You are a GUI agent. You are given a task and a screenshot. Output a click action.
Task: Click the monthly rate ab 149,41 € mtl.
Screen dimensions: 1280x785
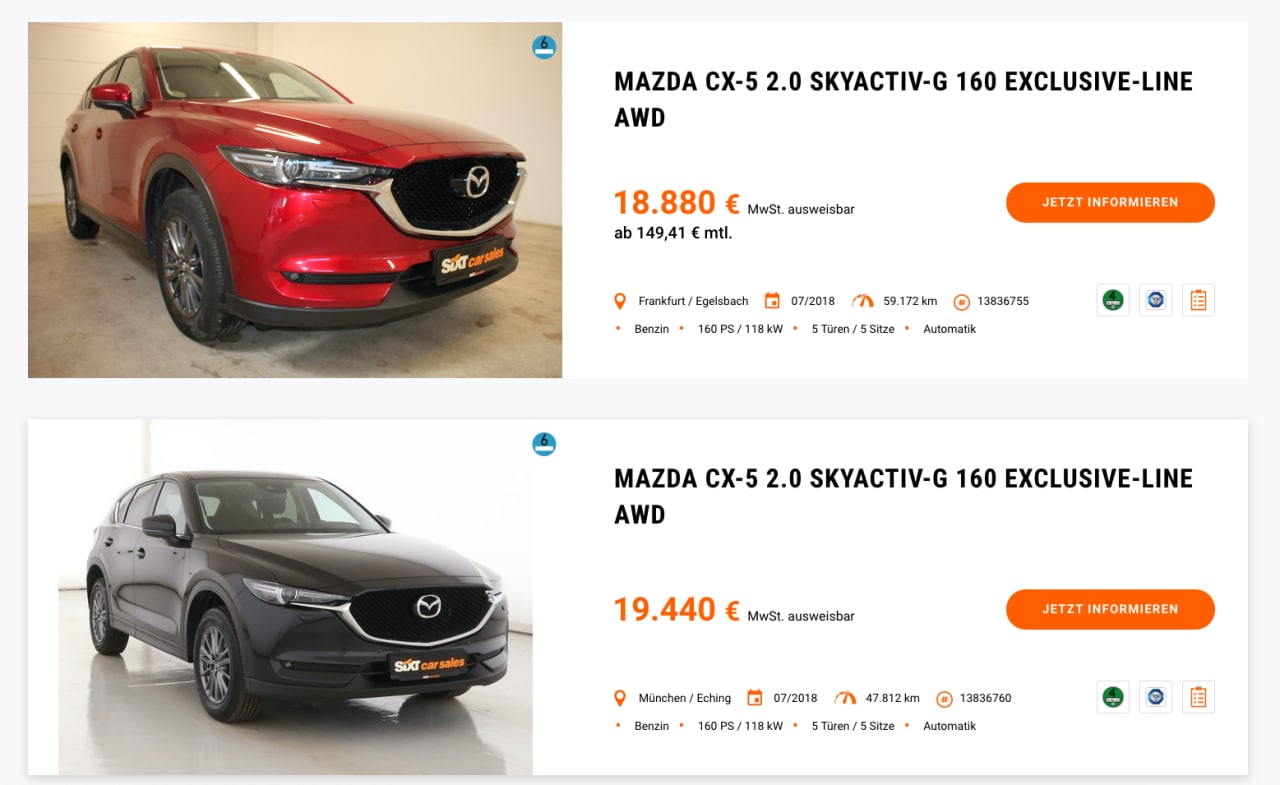pos(673,233)
